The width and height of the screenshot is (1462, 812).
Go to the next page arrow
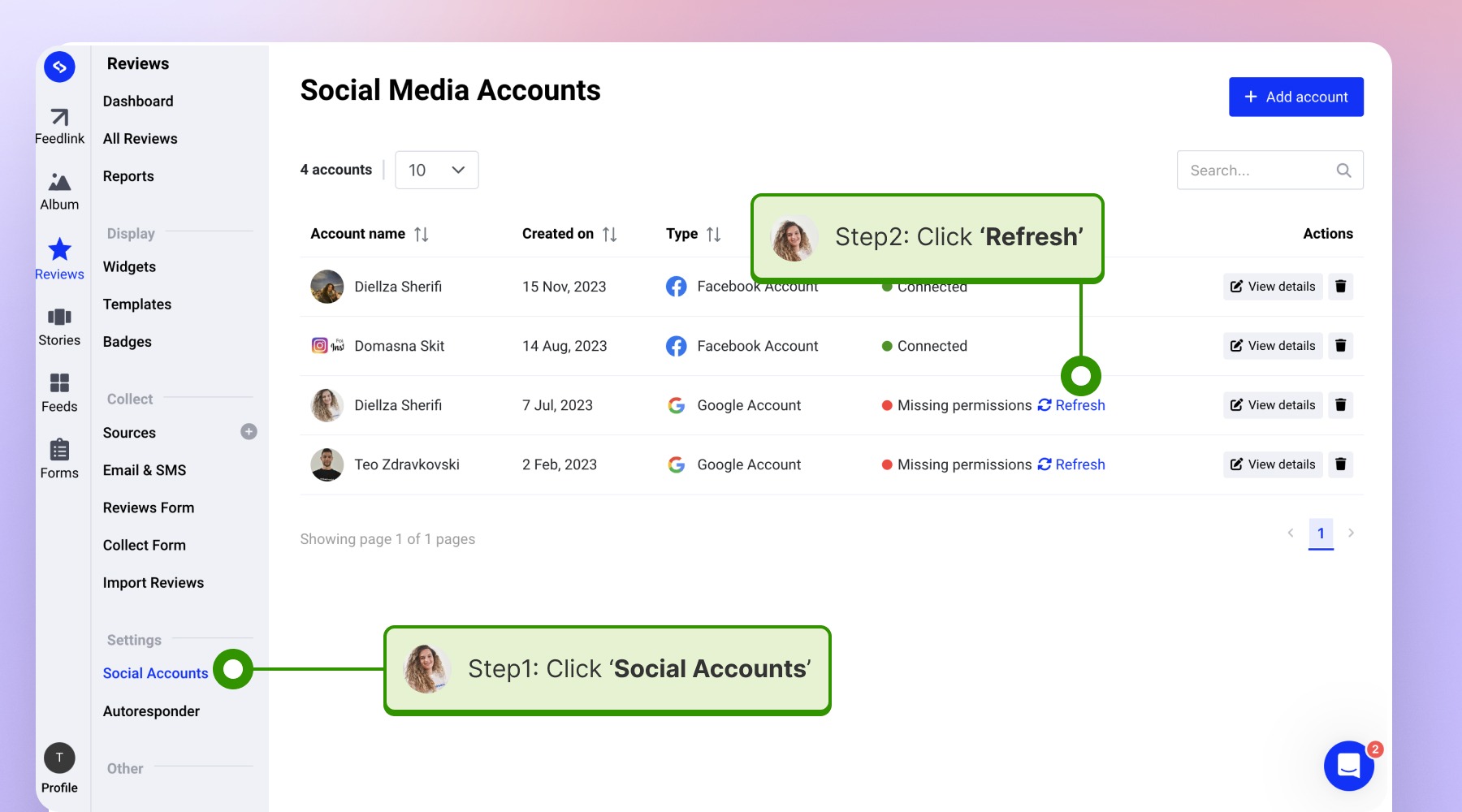tap(1351, 533)
